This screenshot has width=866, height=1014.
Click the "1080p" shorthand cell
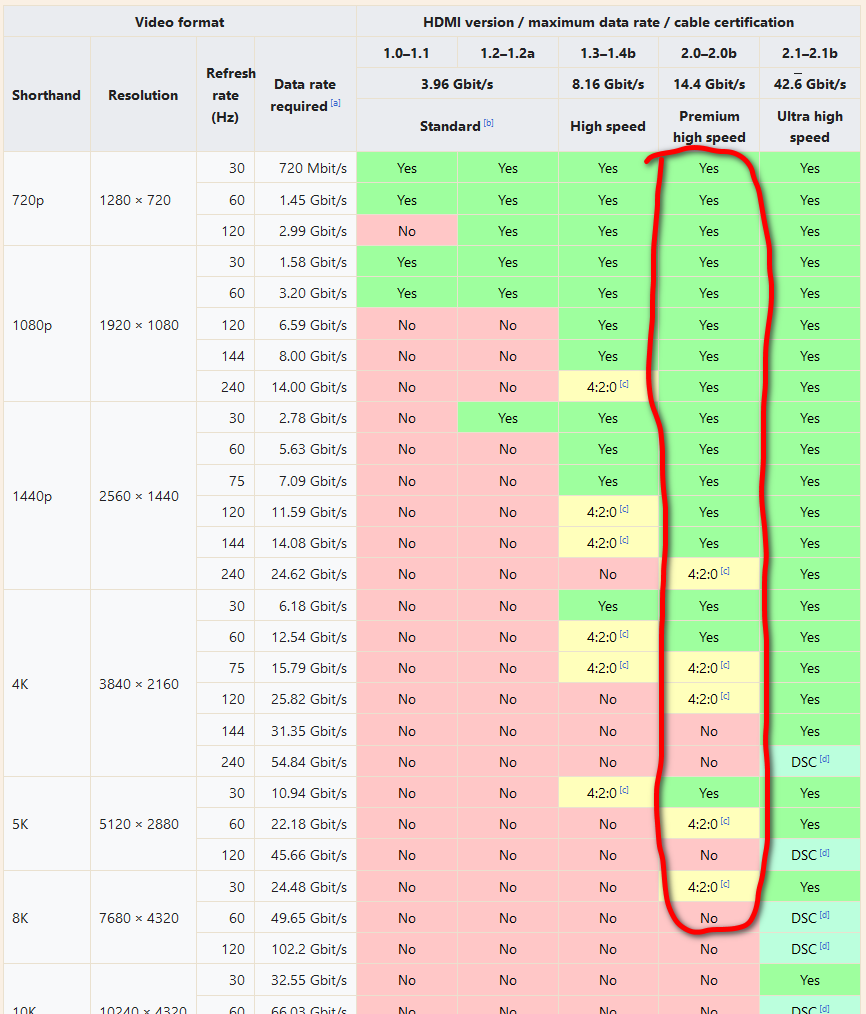(x=47, y=325)
